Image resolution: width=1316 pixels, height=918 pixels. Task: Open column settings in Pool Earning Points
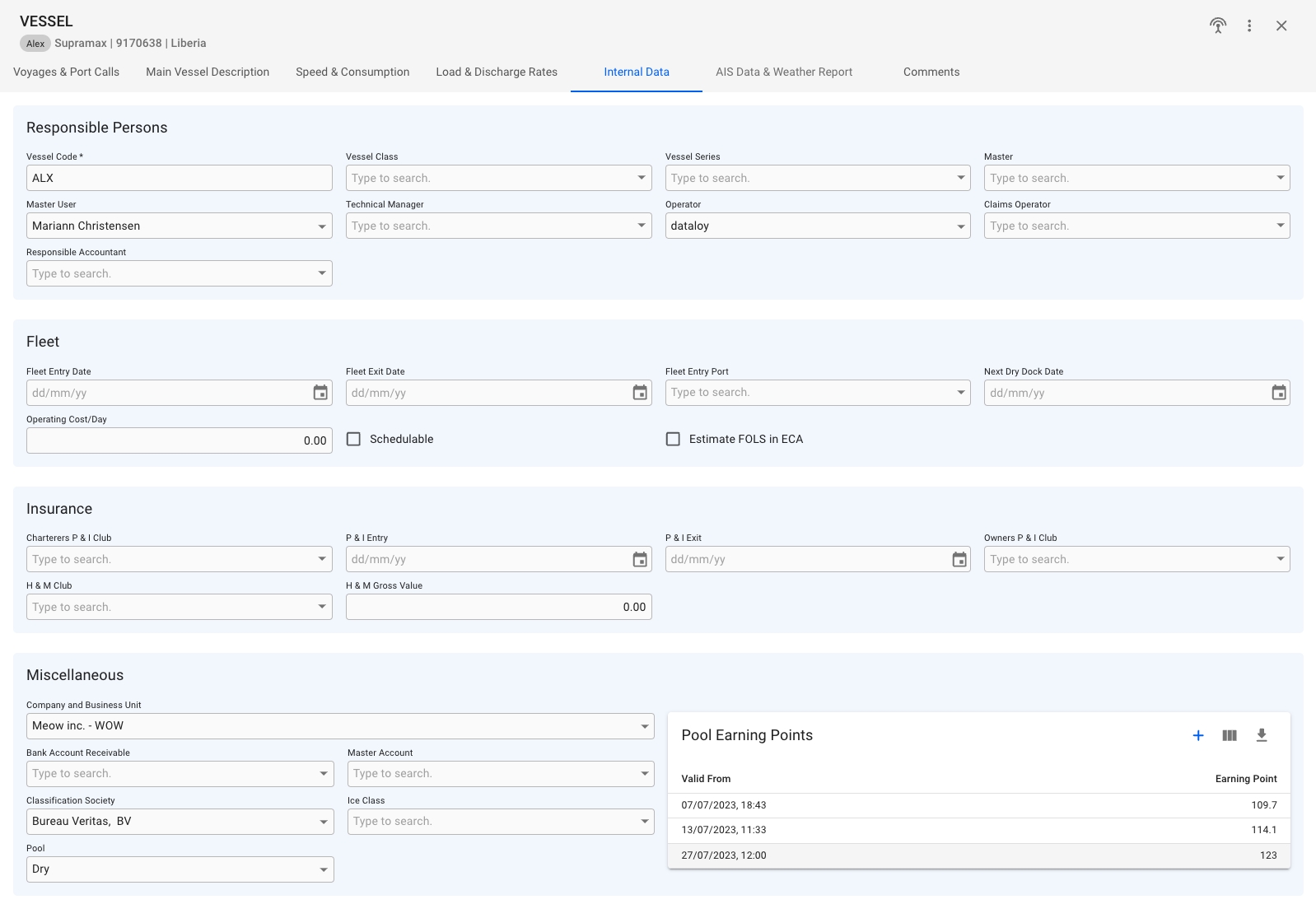[1230, 735]
